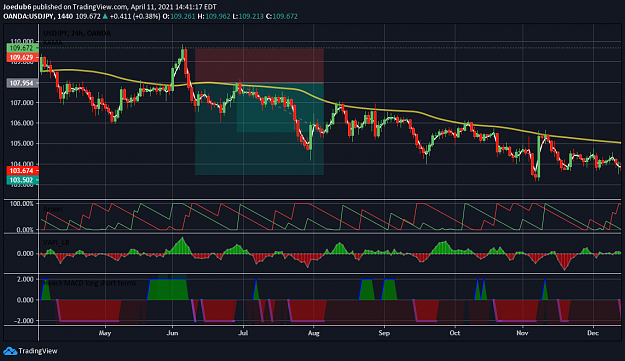
Task: Click the 105.000 price axis tick
Action: pos(22,143)
